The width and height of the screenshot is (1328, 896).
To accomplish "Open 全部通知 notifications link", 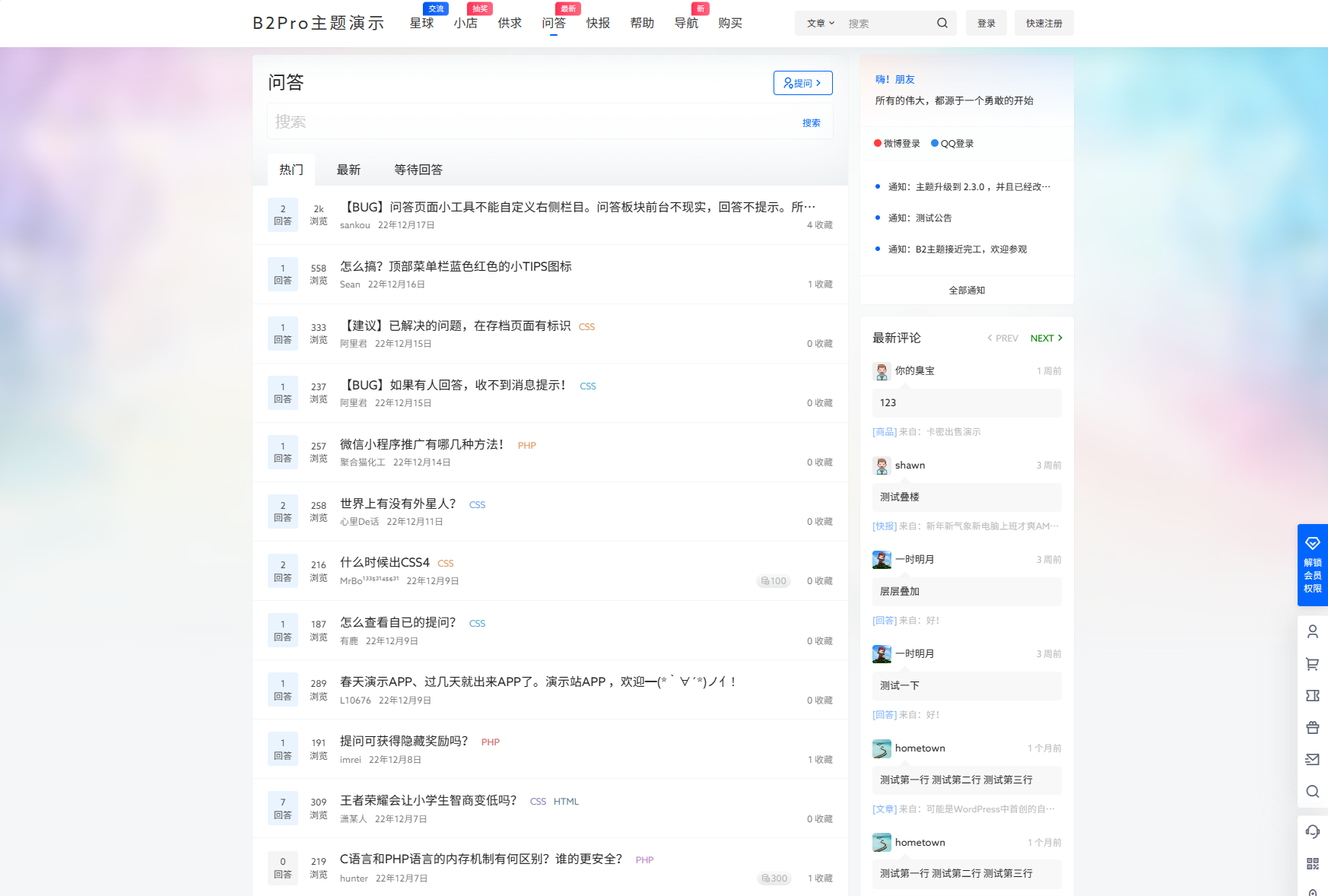I will pos(966,290).
